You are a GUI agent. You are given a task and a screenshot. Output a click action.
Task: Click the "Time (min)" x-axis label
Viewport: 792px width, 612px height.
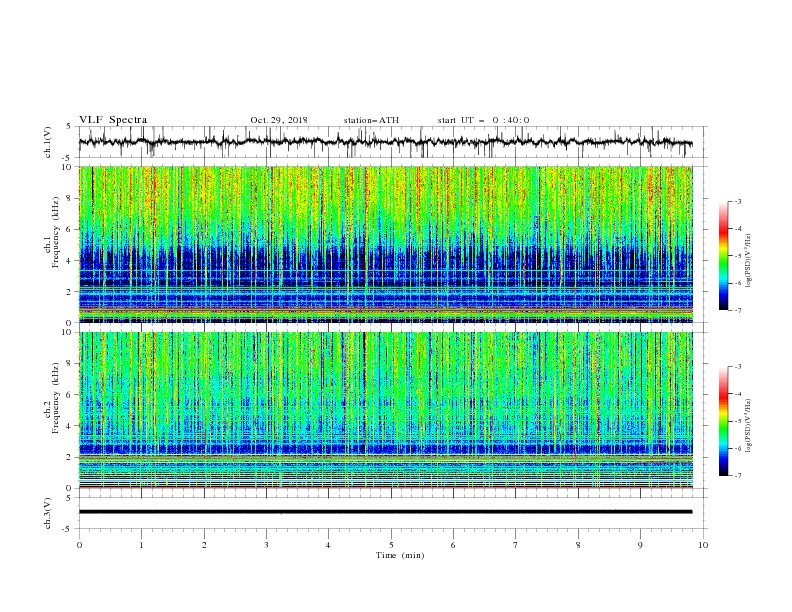coord(400,555)
